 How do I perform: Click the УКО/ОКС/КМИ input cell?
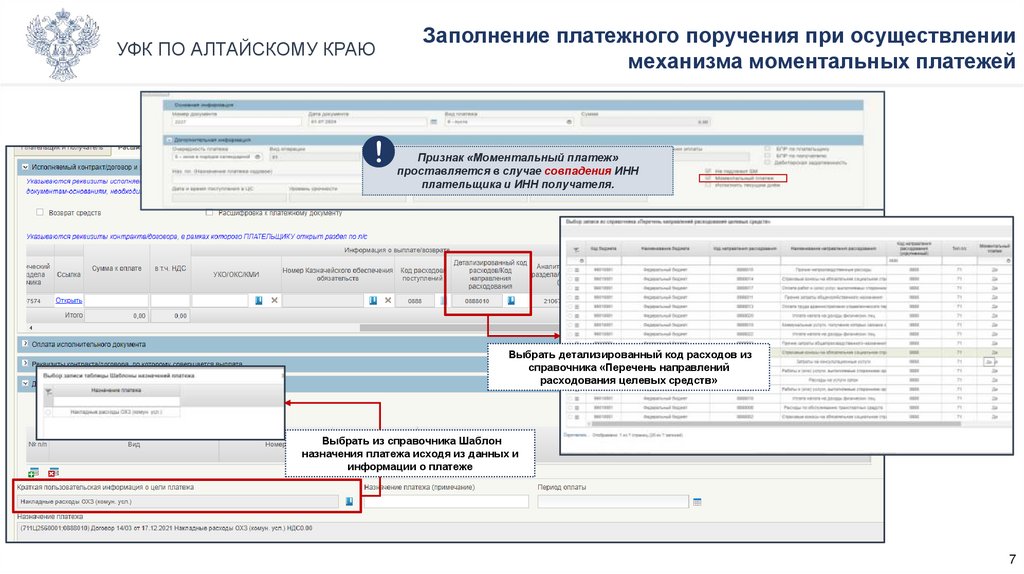[x=220, y=300]
